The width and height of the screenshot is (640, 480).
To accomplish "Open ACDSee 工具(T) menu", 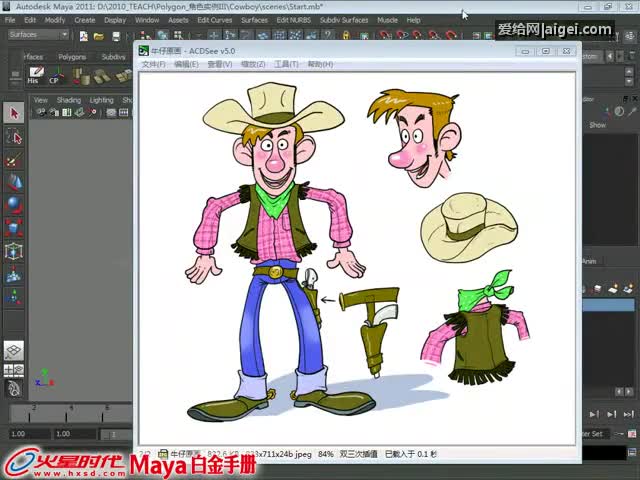I will coord(286,64).
